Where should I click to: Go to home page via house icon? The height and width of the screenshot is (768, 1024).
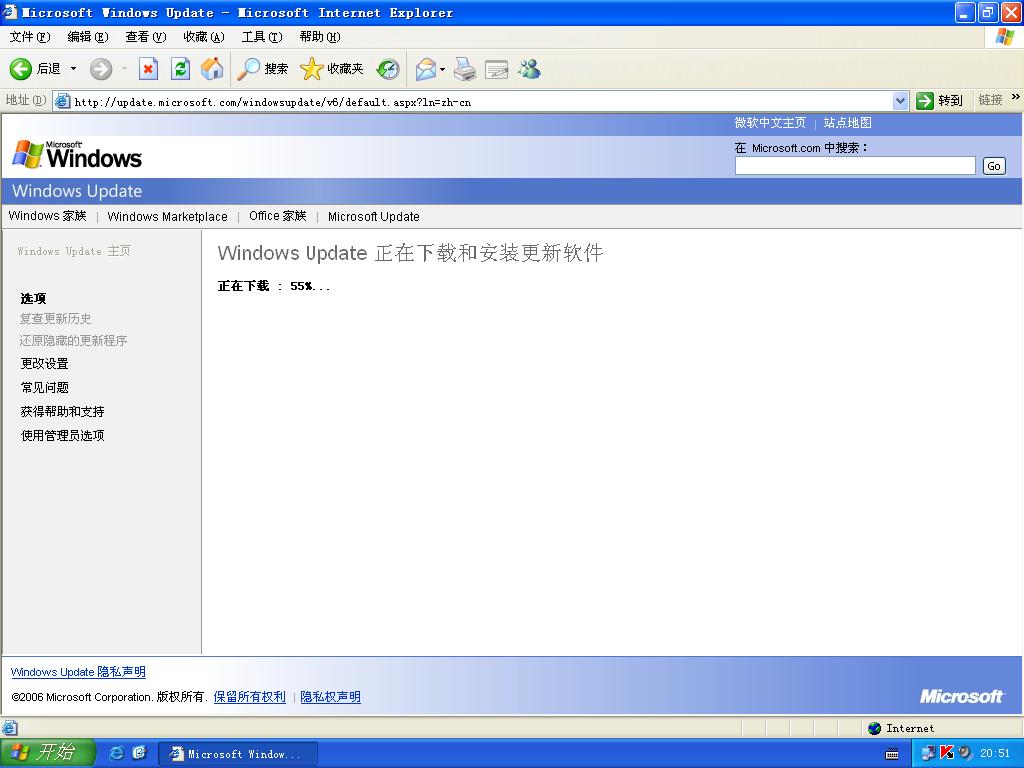(212, 69)
